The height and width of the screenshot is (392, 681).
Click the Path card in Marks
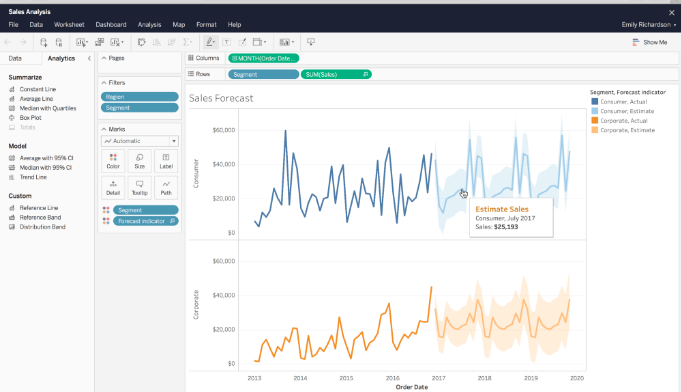pyautogui.click(x=166, y=188)
